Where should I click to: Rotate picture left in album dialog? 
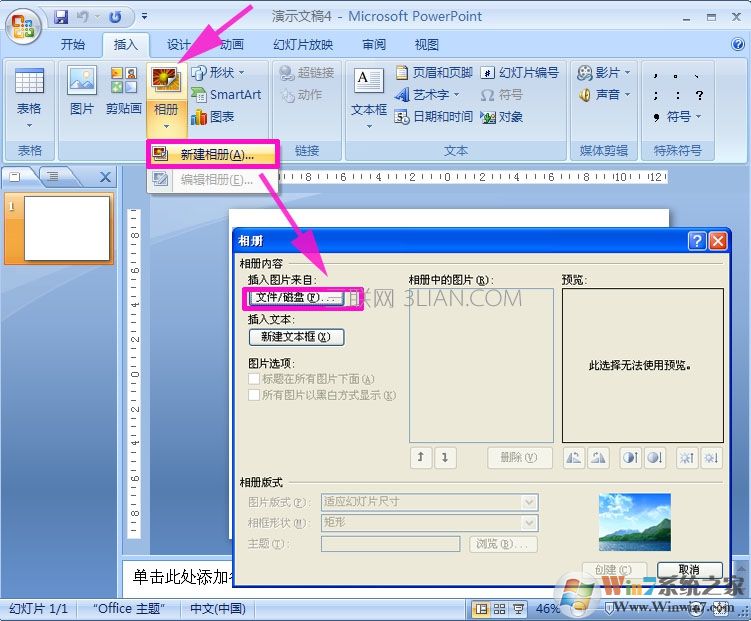(x=574, y=458)
